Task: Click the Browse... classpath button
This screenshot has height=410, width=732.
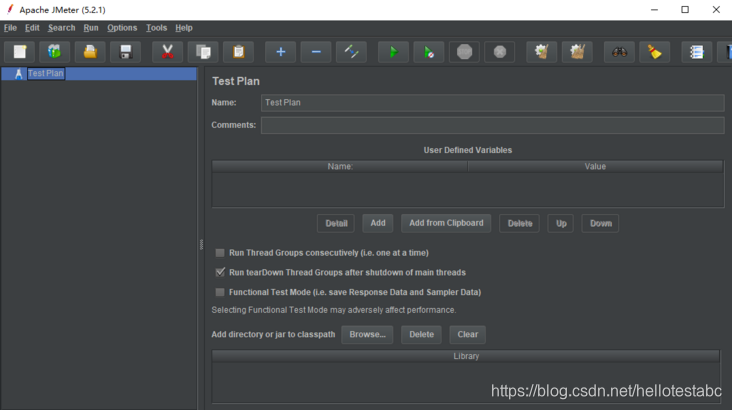Action: tap(367, 334)
